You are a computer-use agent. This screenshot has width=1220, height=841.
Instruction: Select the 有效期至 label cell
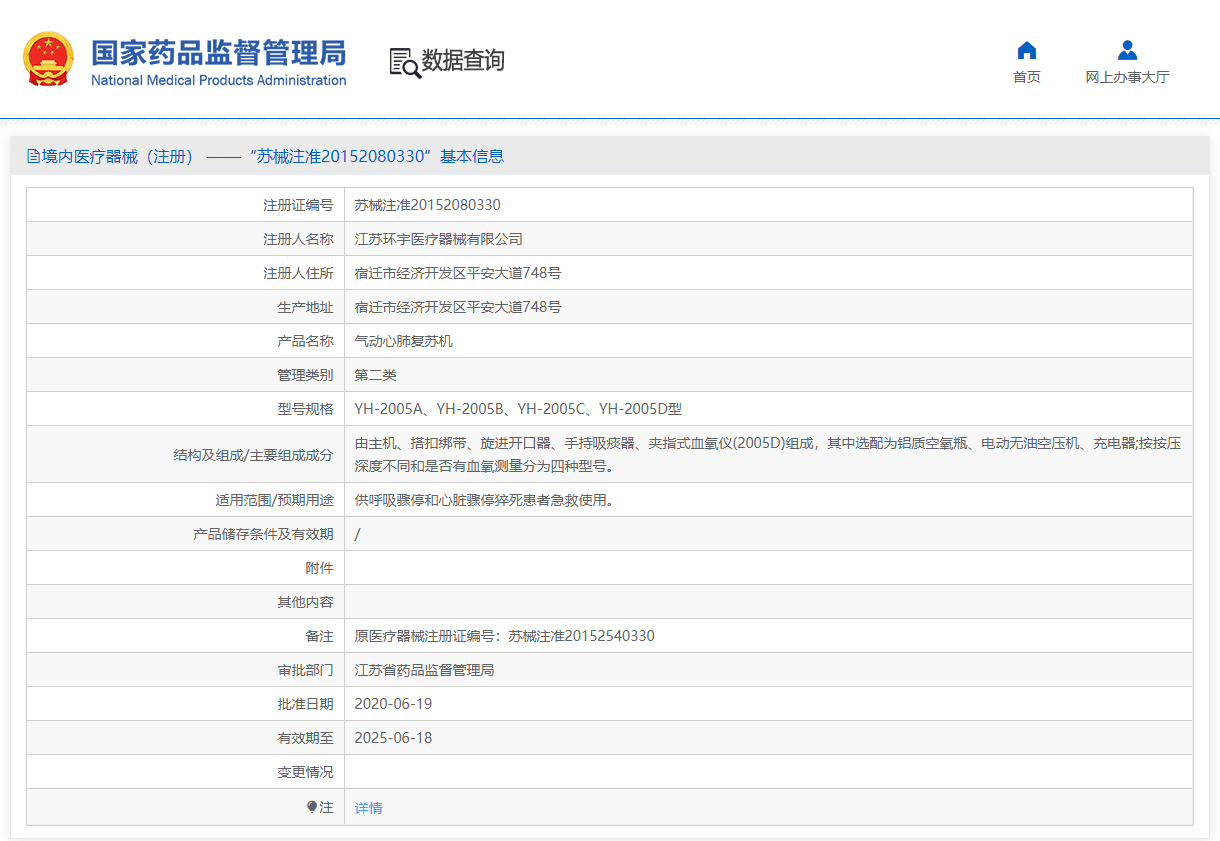(x=185, y=738)
